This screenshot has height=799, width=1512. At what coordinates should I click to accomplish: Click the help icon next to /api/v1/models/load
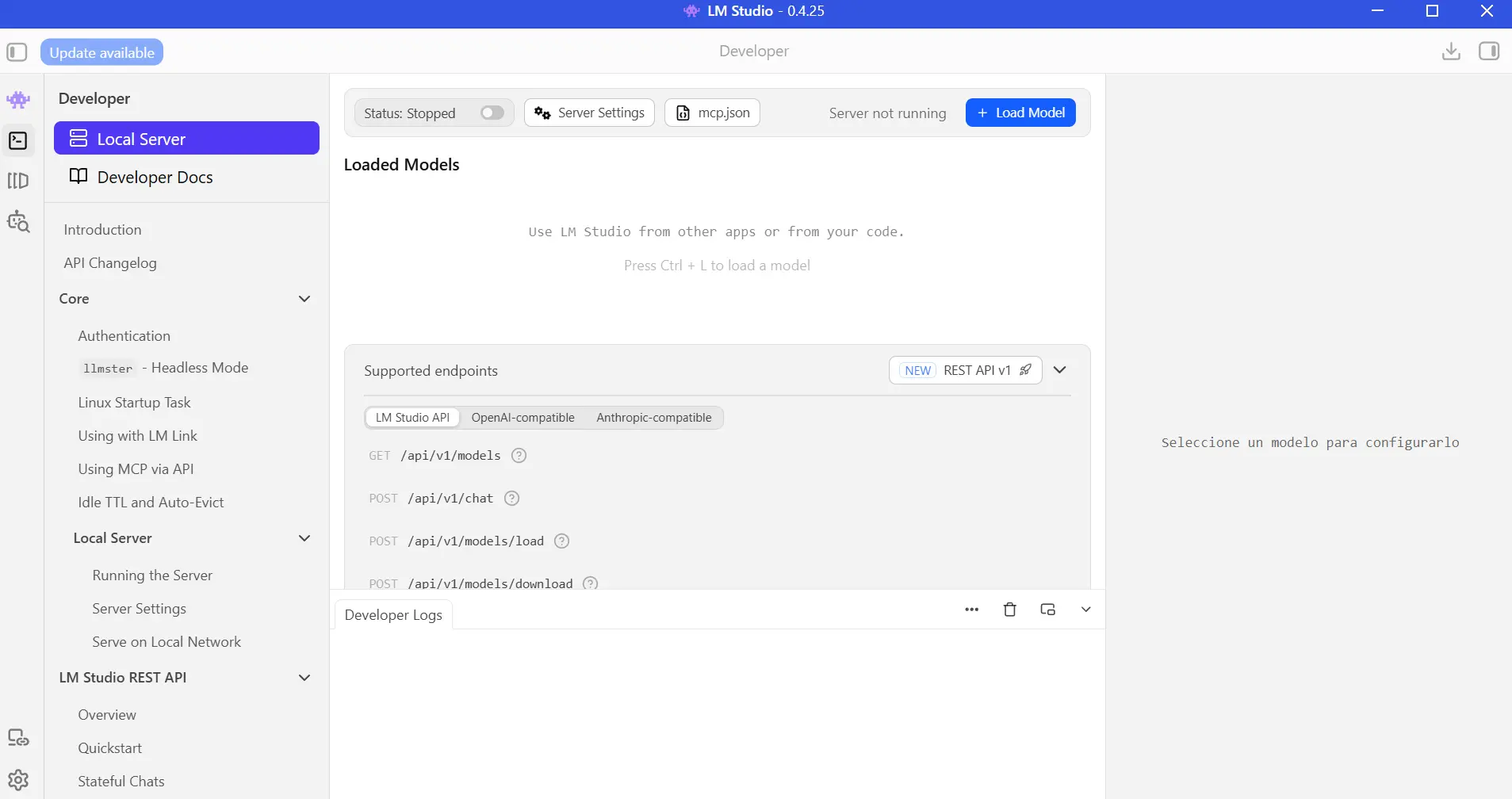tap(562, 541)
